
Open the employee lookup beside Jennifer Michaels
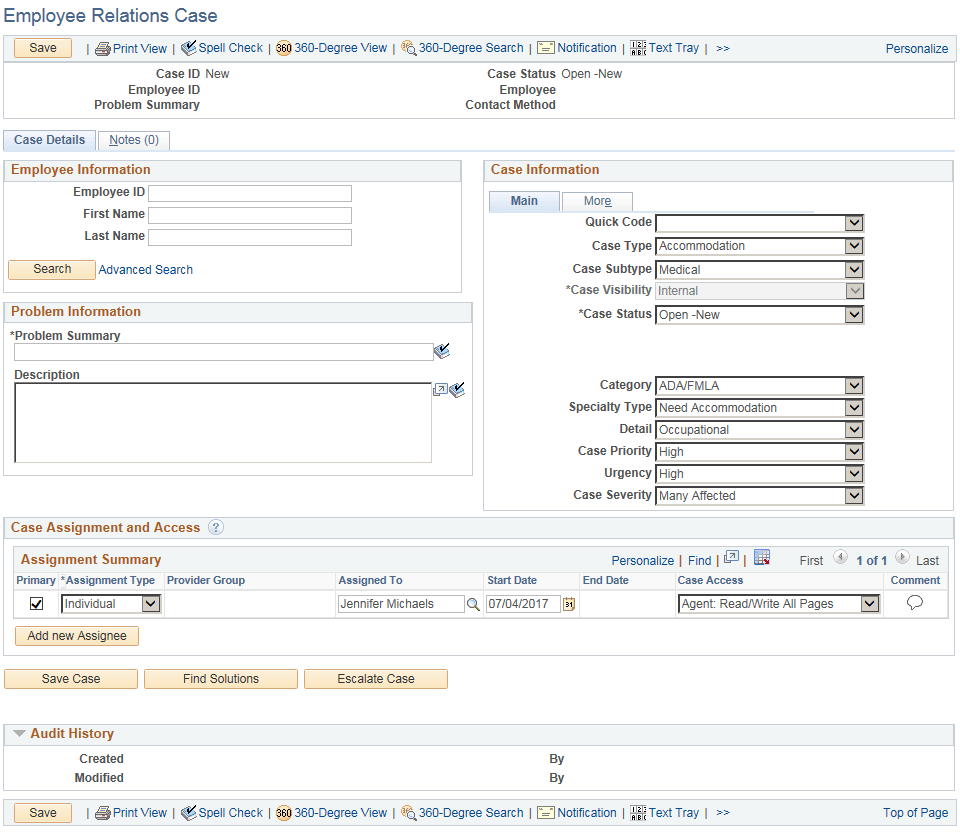pyautogui.click(x=473, y=604)
